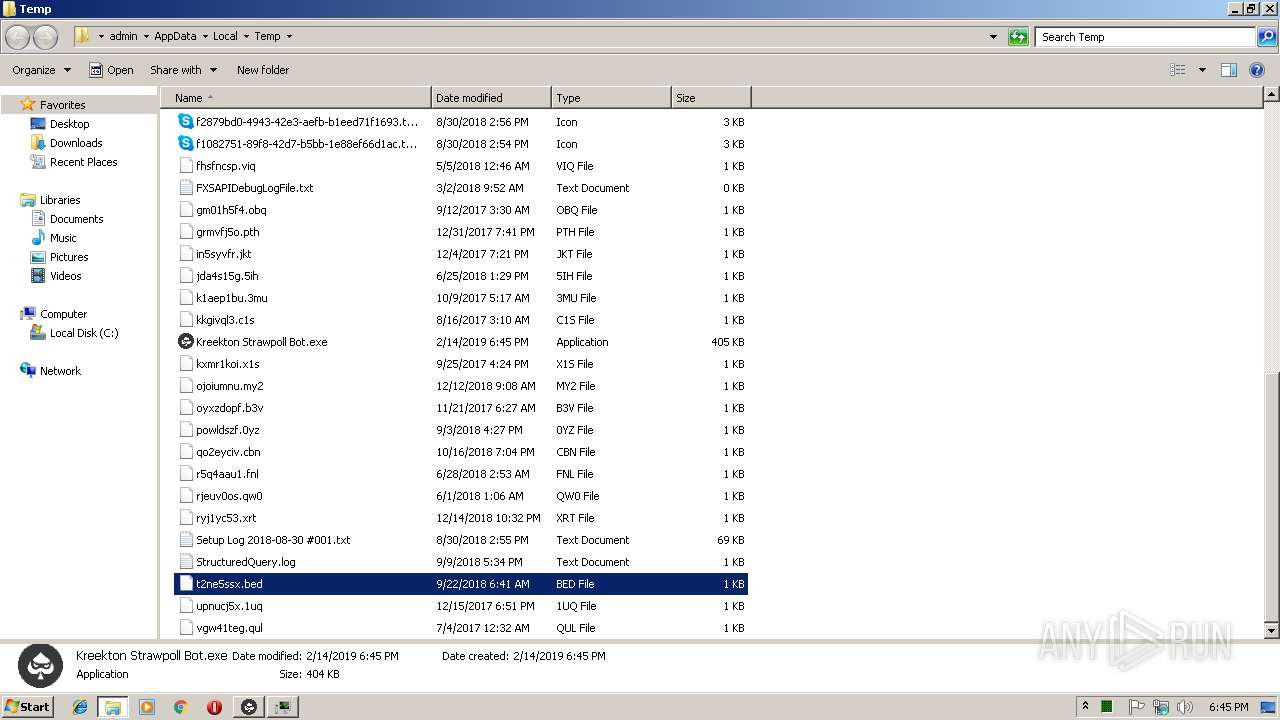Image resolution: width=1280 pixels, height=720 pixels.
Task: Open Windows Media Player taskbar icon
Action: point(147,707)
